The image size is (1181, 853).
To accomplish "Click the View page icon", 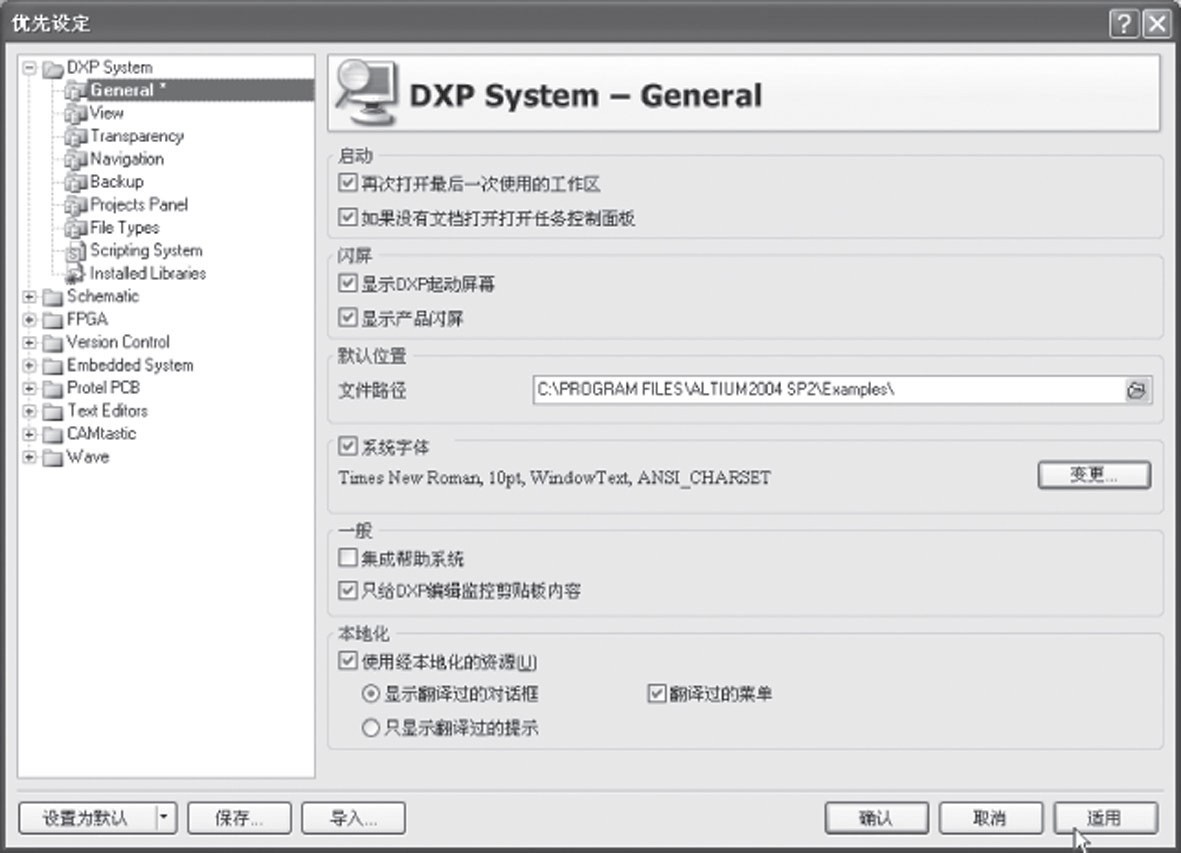I will coord(76,114).
